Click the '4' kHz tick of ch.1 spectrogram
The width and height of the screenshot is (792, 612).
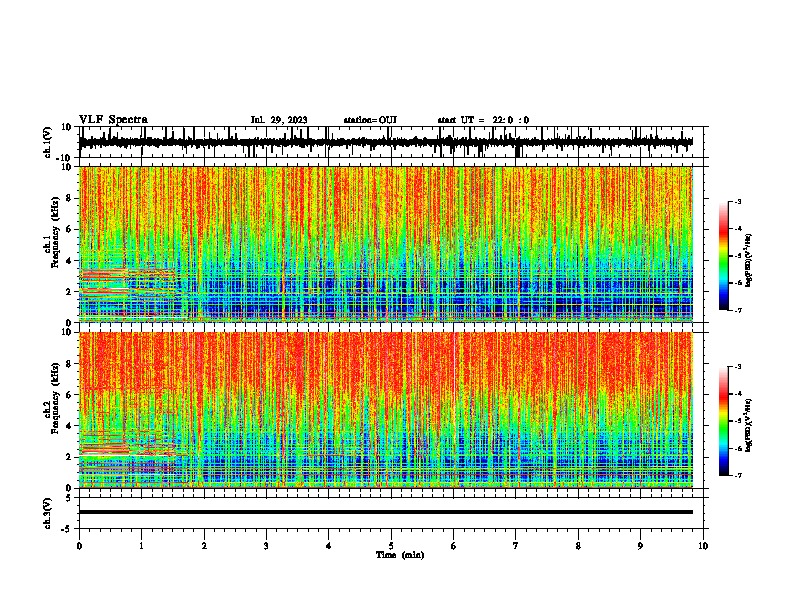click(x=70, y=261)
